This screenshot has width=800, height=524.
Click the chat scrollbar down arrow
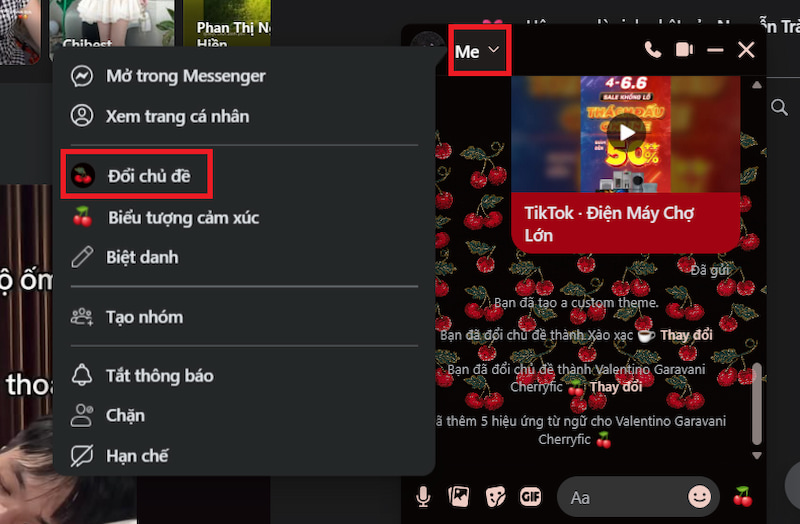[757, 455]
